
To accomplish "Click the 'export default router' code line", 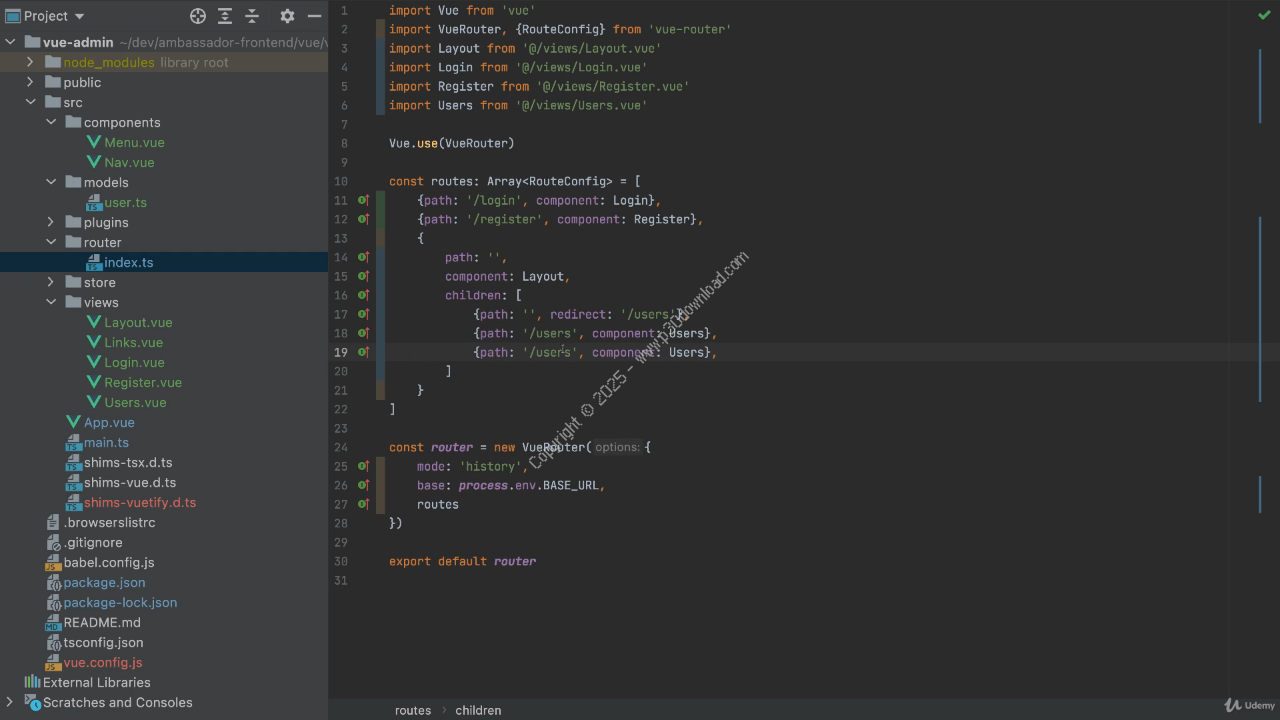I will pyautogui.click(x=462, y=561).
